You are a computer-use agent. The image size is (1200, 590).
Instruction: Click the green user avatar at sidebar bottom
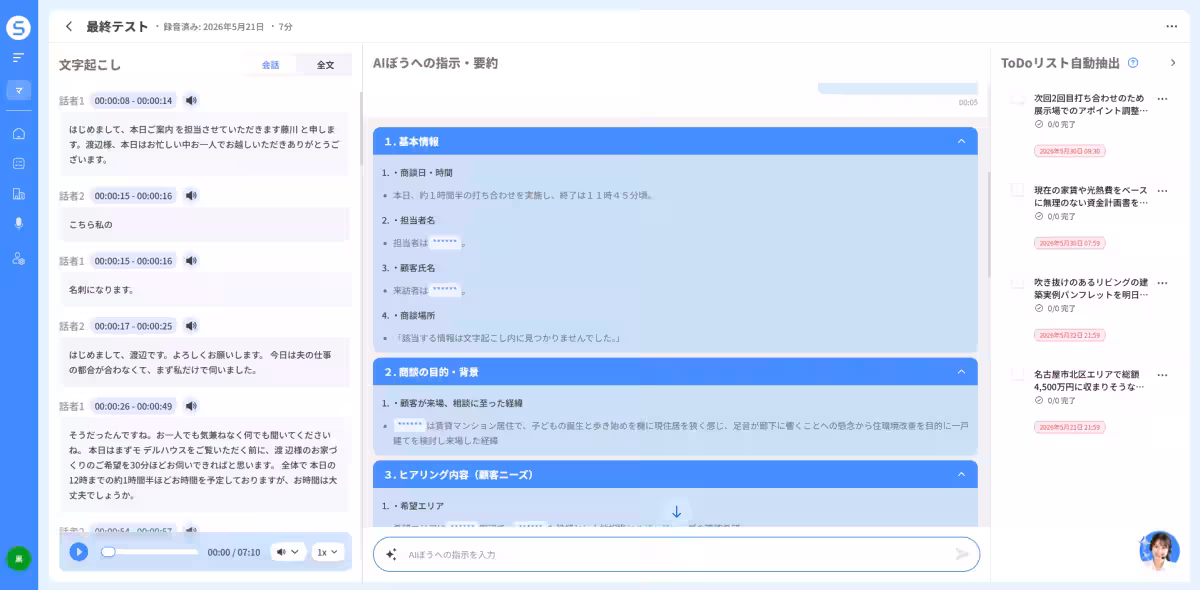(x=18, y=558)
